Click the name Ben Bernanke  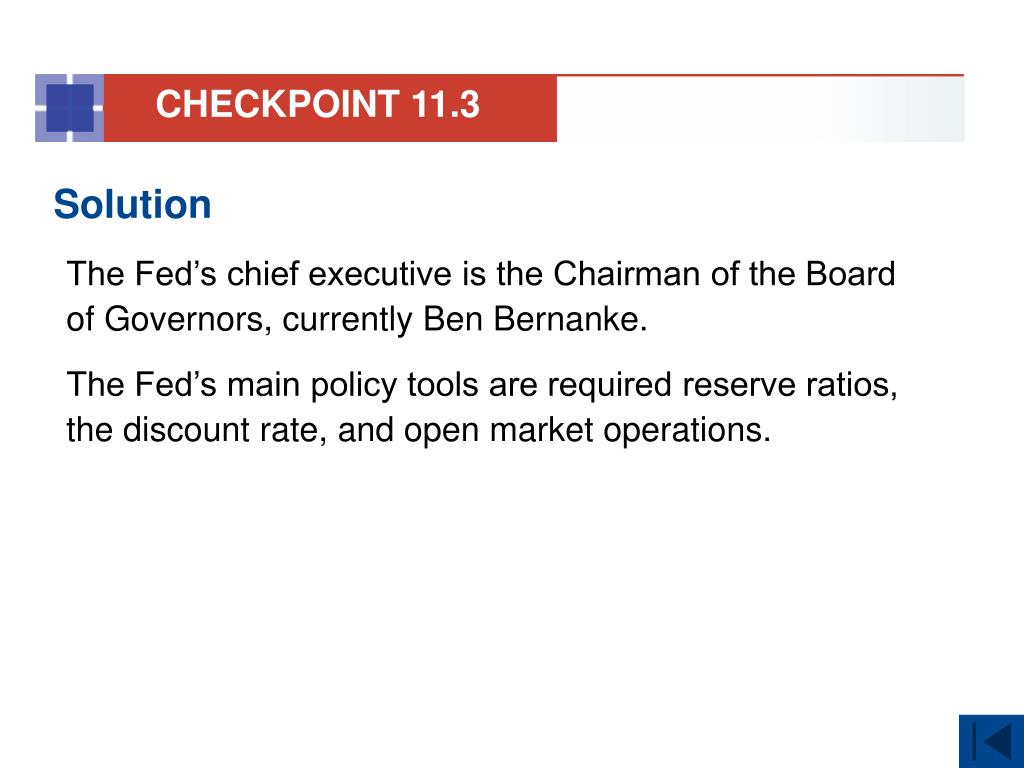pyautogui.click(x=532, y=319)
